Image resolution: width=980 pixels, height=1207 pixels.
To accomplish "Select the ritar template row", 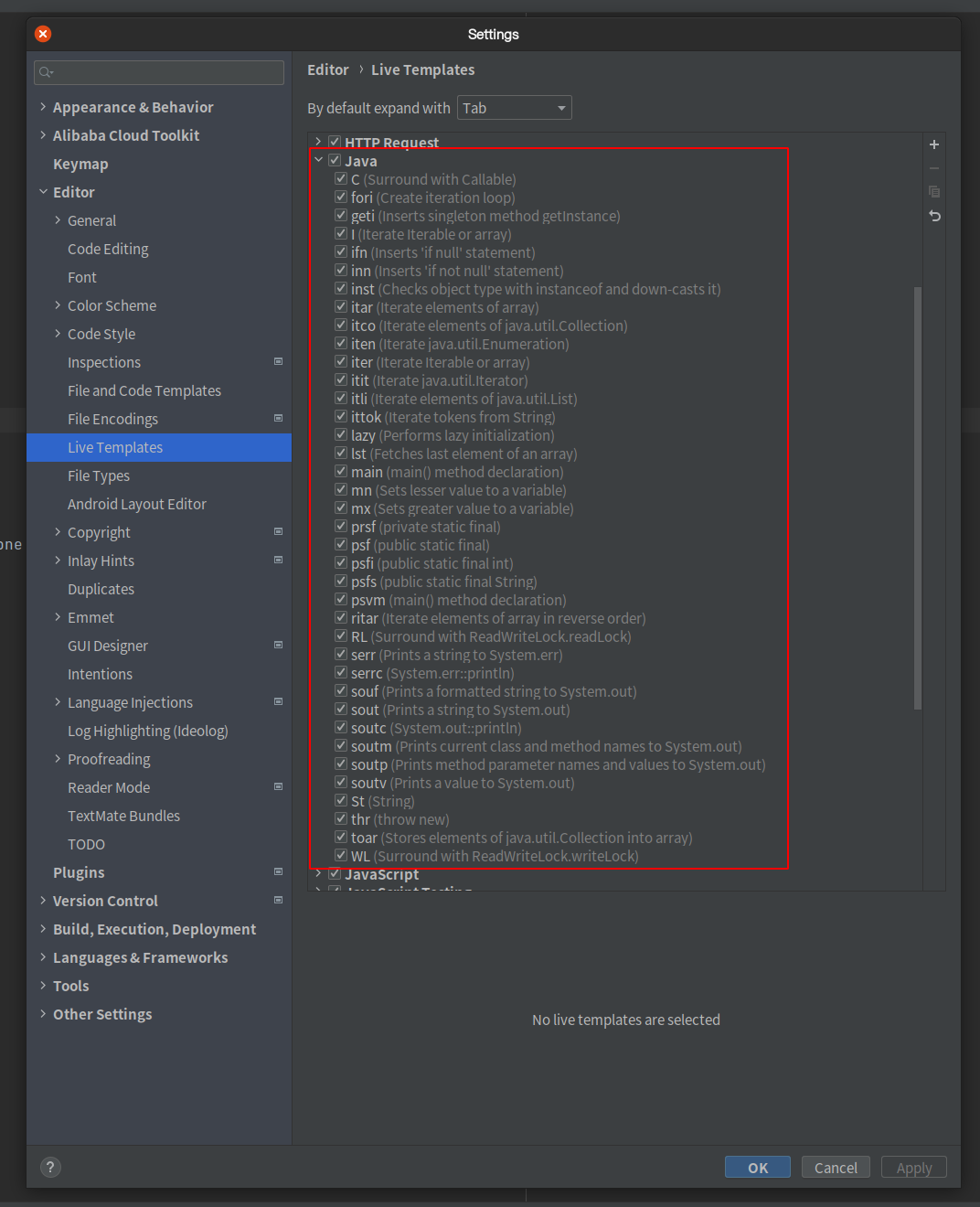I will [x=498, y=618].
